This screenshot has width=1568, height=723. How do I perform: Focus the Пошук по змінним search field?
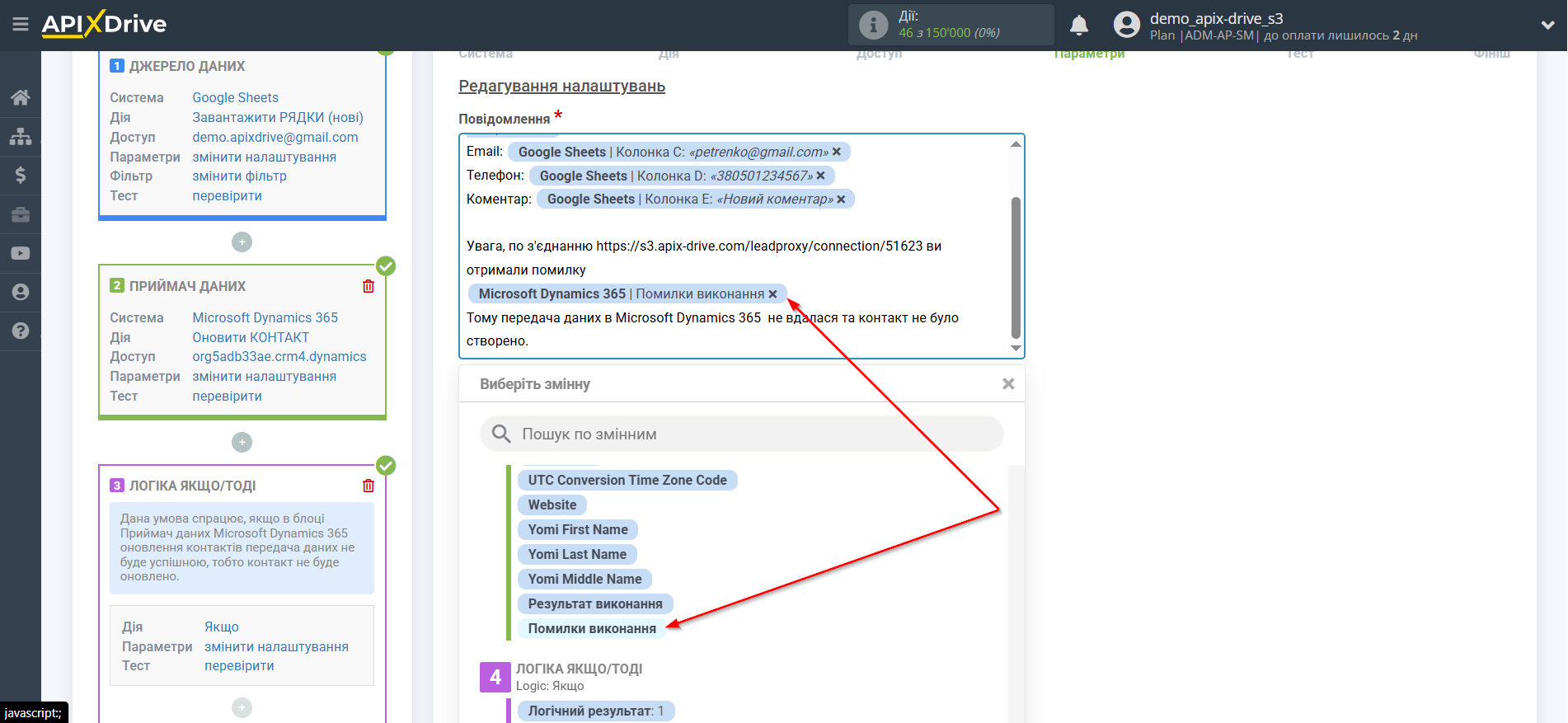point(742,434)
